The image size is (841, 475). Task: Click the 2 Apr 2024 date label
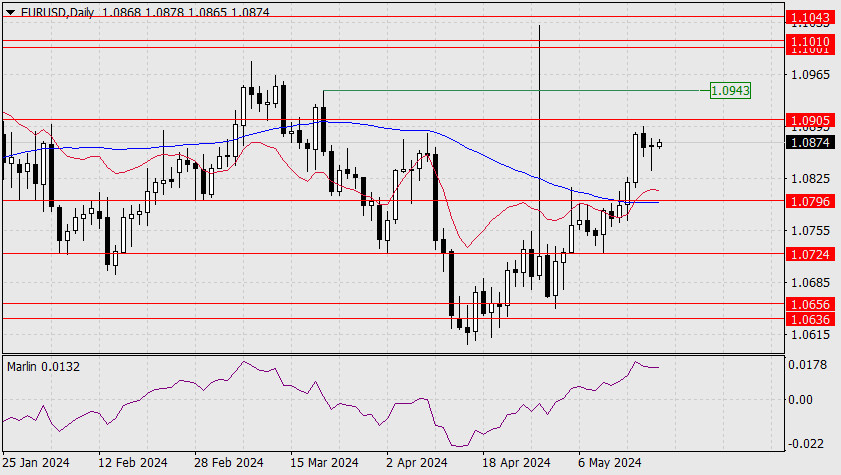(417, 463)
